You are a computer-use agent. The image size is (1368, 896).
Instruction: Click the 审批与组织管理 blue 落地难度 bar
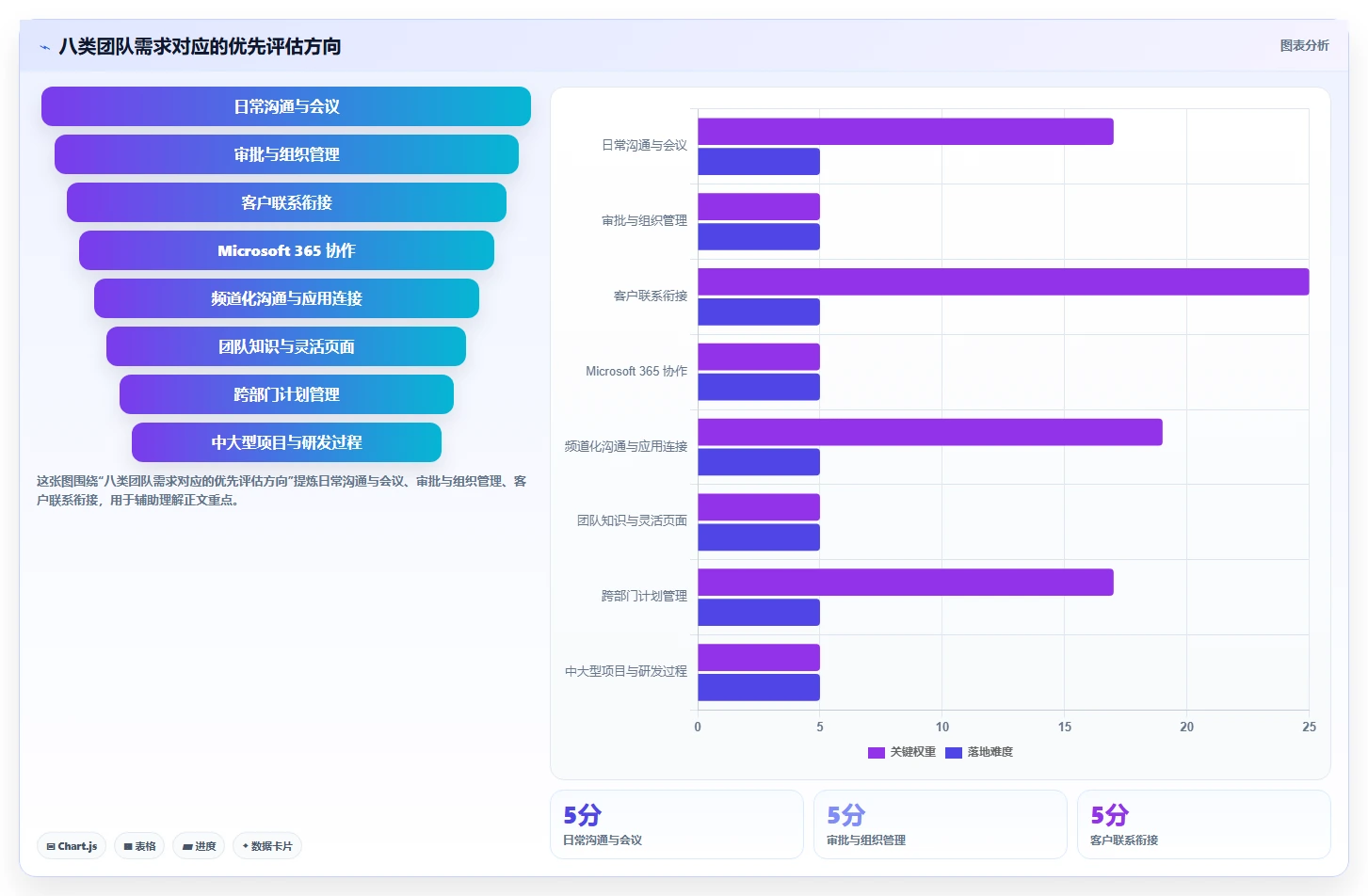click(759, 237)
